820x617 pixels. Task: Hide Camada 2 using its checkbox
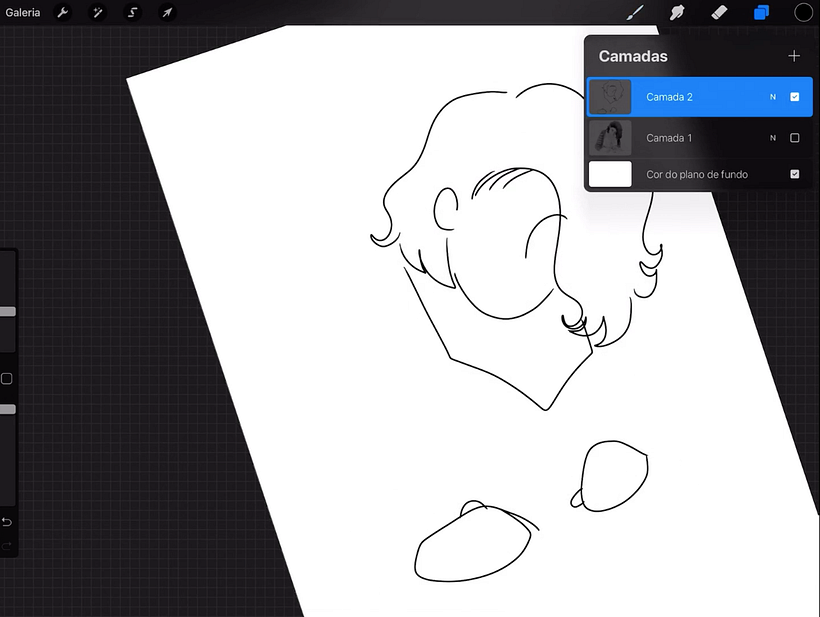click(794, 97)
